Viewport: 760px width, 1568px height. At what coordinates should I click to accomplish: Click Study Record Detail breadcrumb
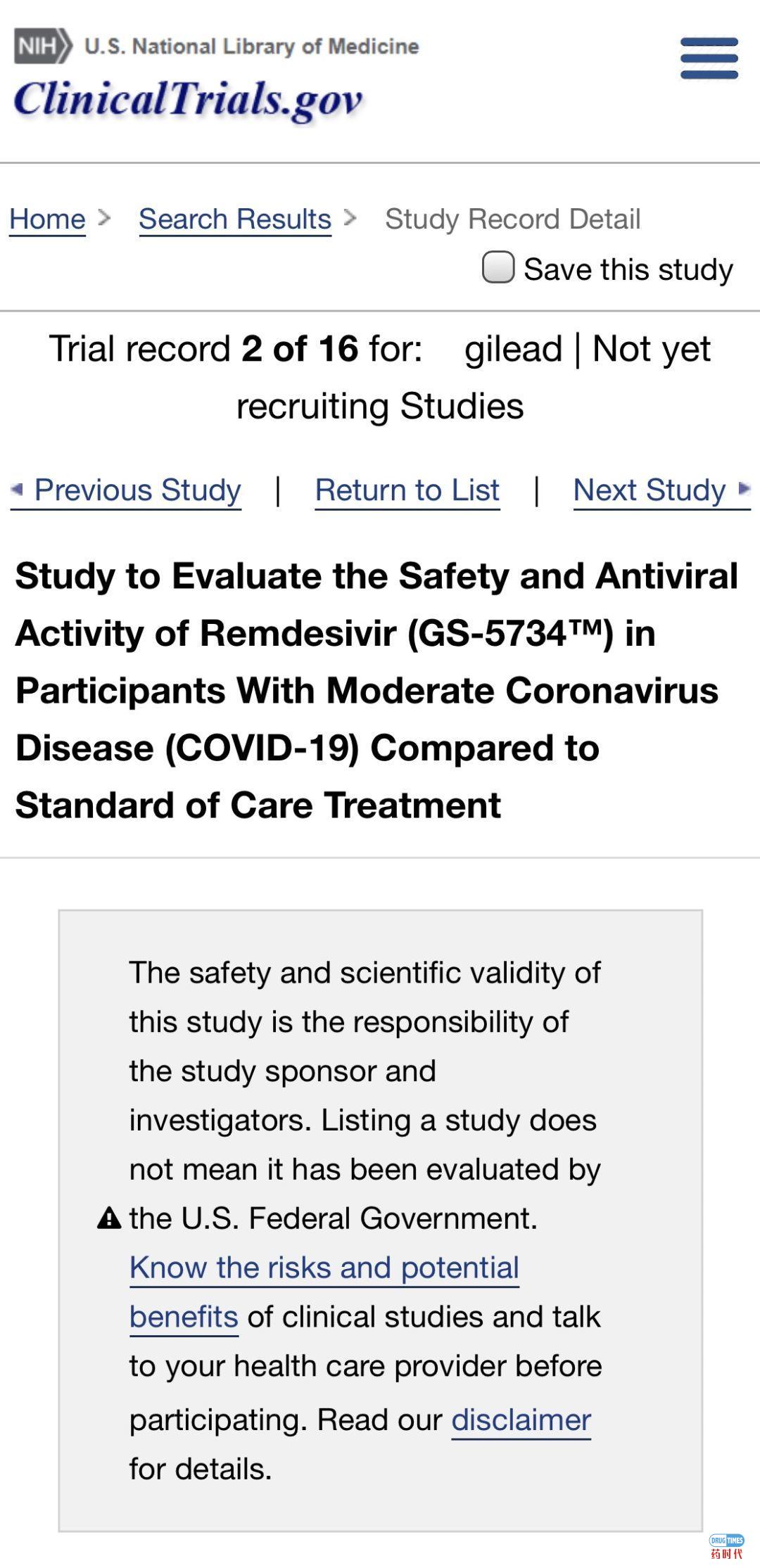pos(512,219)
